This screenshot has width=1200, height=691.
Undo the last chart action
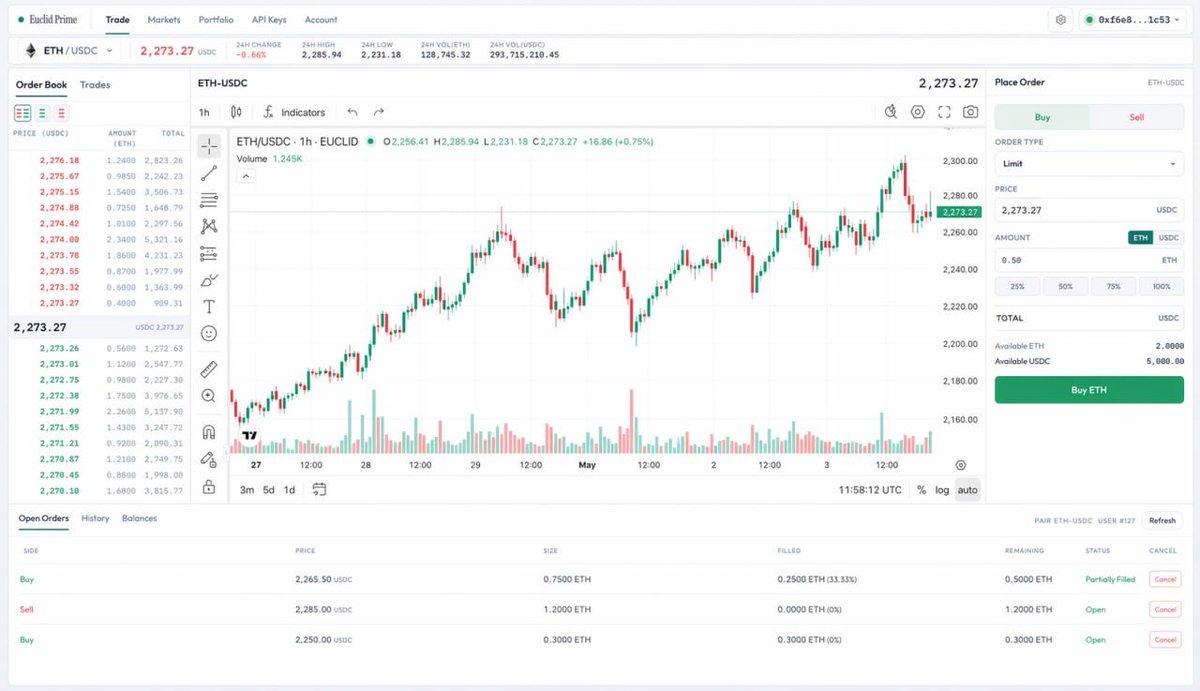click(352, 112)
